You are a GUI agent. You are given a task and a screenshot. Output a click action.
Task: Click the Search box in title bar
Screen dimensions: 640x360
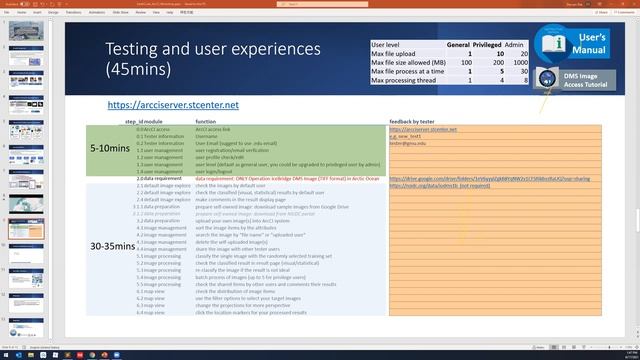322,4
